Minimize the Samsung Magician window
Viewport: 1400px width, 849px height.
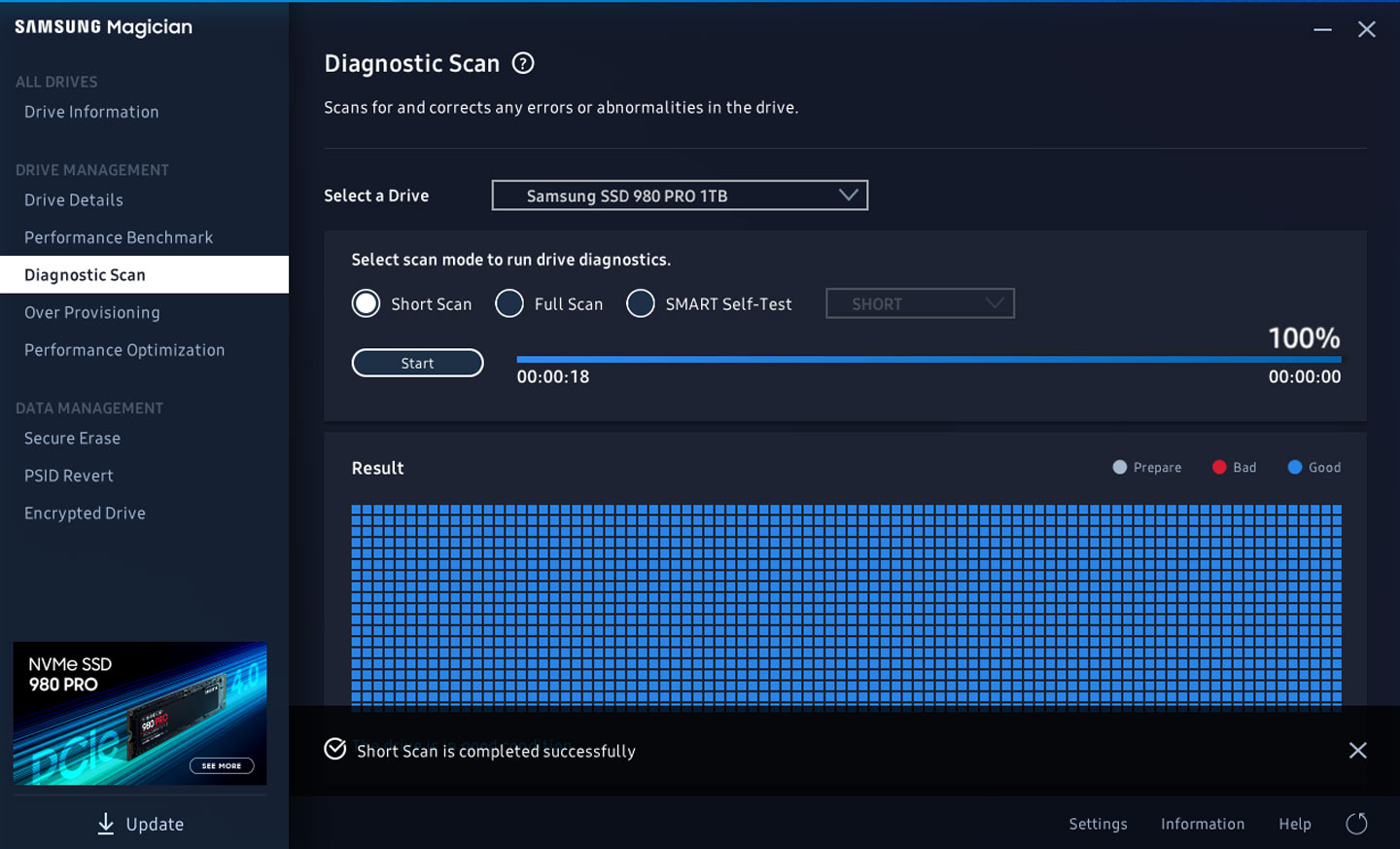pos(1322,29)
